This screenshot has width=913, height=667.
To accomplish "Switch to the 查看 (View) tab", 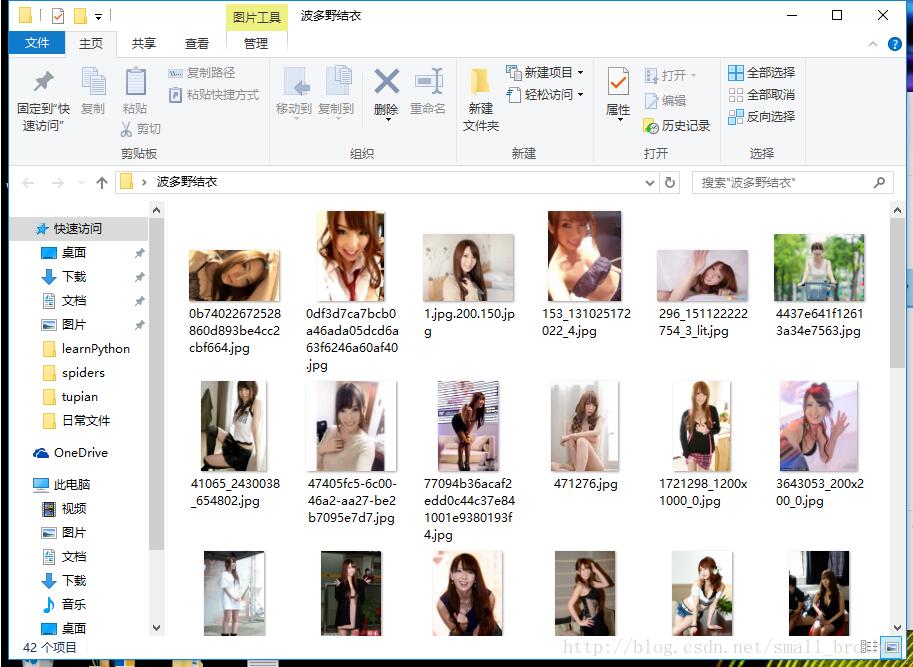I will coord(197,44).
